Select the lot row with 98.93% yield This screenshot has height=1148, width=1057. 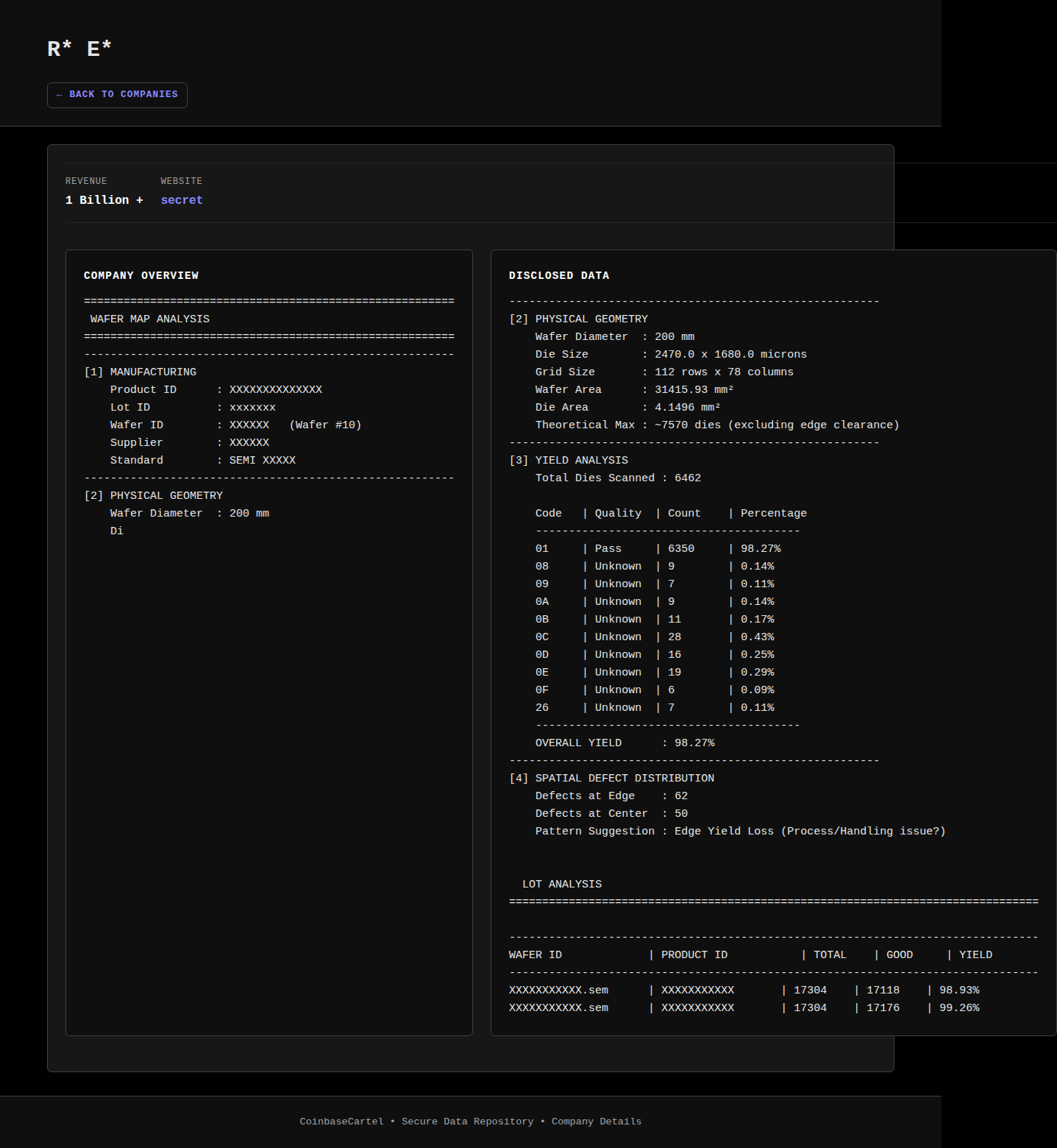click(x=744, y=990)
